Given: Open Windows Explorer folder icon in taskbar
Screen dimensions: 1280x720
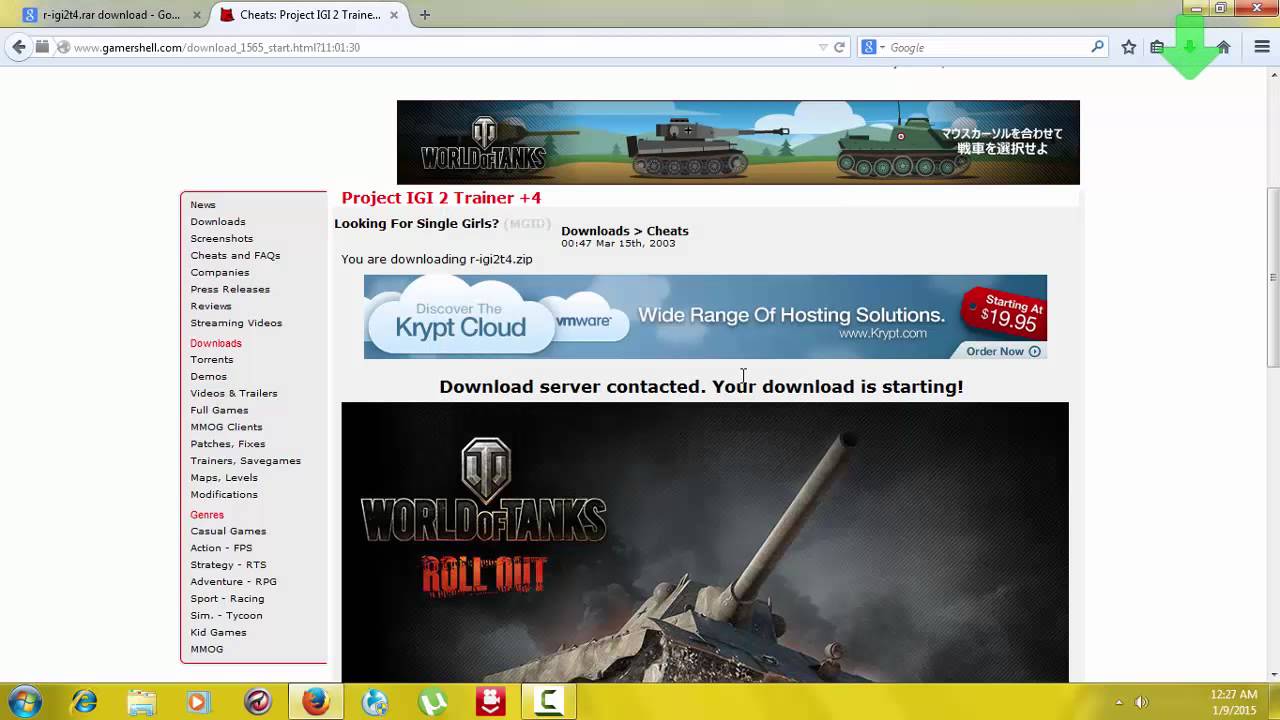Looking at the screenshot, I should (x=141, y=702).
